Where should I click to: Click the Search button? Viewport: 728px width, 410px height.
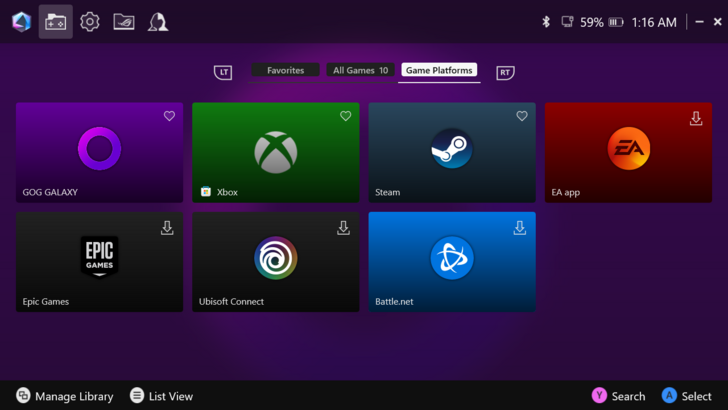[618, 396]
